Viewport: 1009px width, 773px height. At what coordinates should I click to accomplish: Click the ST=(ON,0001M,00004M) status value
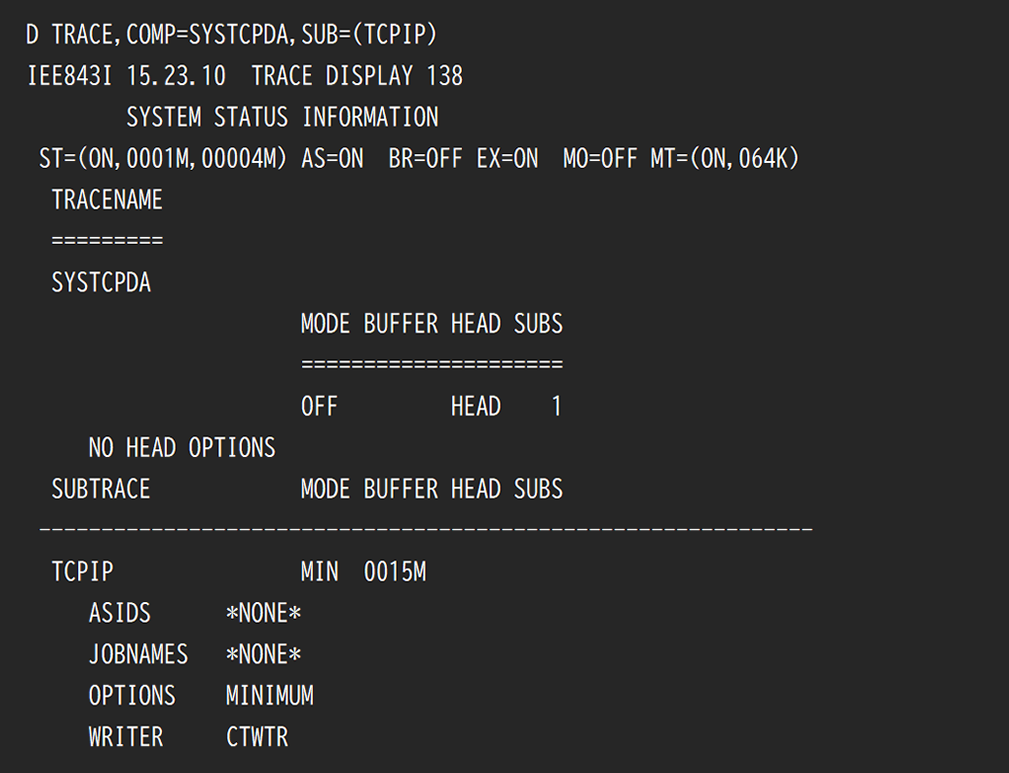click(x=163, y=158)
